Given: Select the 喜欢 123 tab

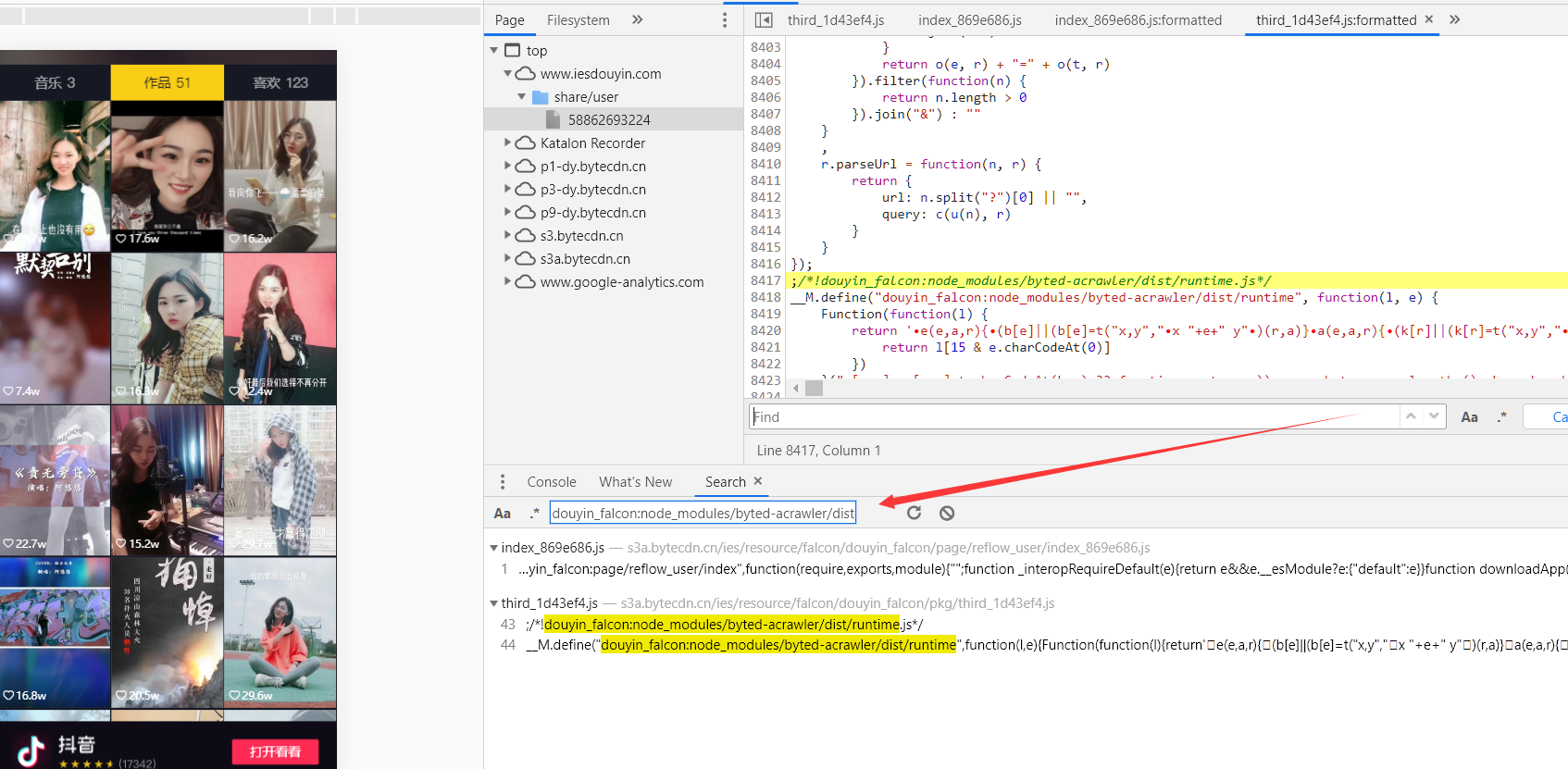Looking at the screenshot, I should tap(280, 82).
